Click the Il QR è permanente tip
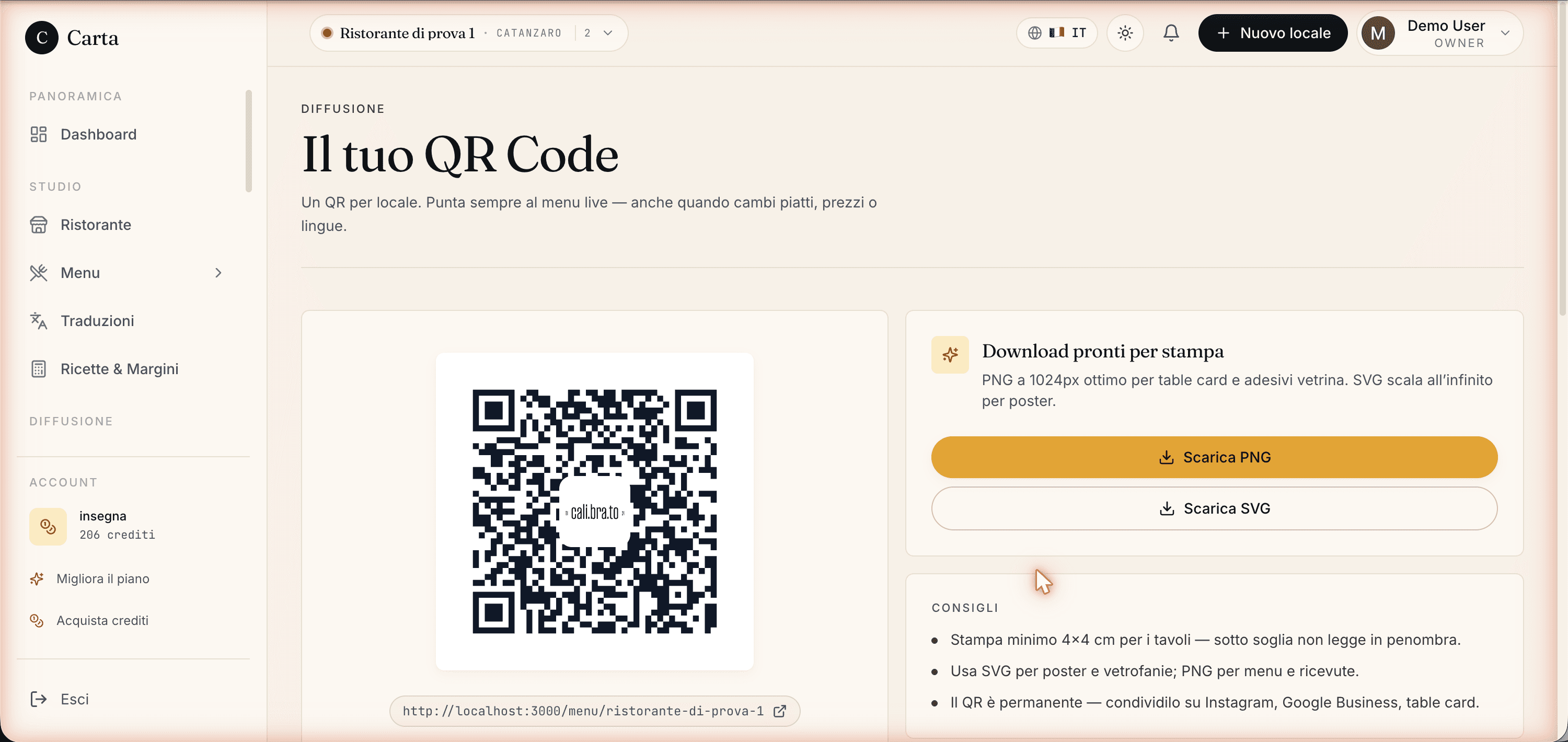Screen dimensions: 1568x742 pyautogui.click(x=1214, y=702)
